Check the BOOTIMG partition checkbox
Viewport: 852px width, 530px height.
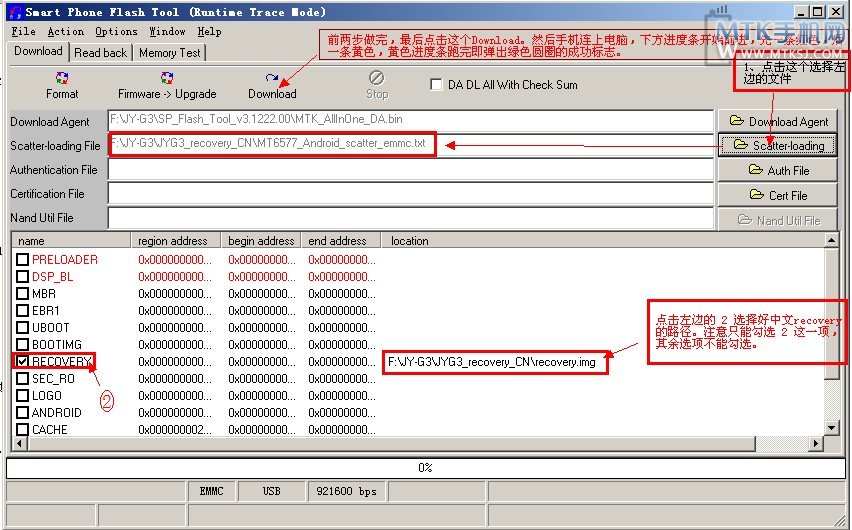coord(22,344)
